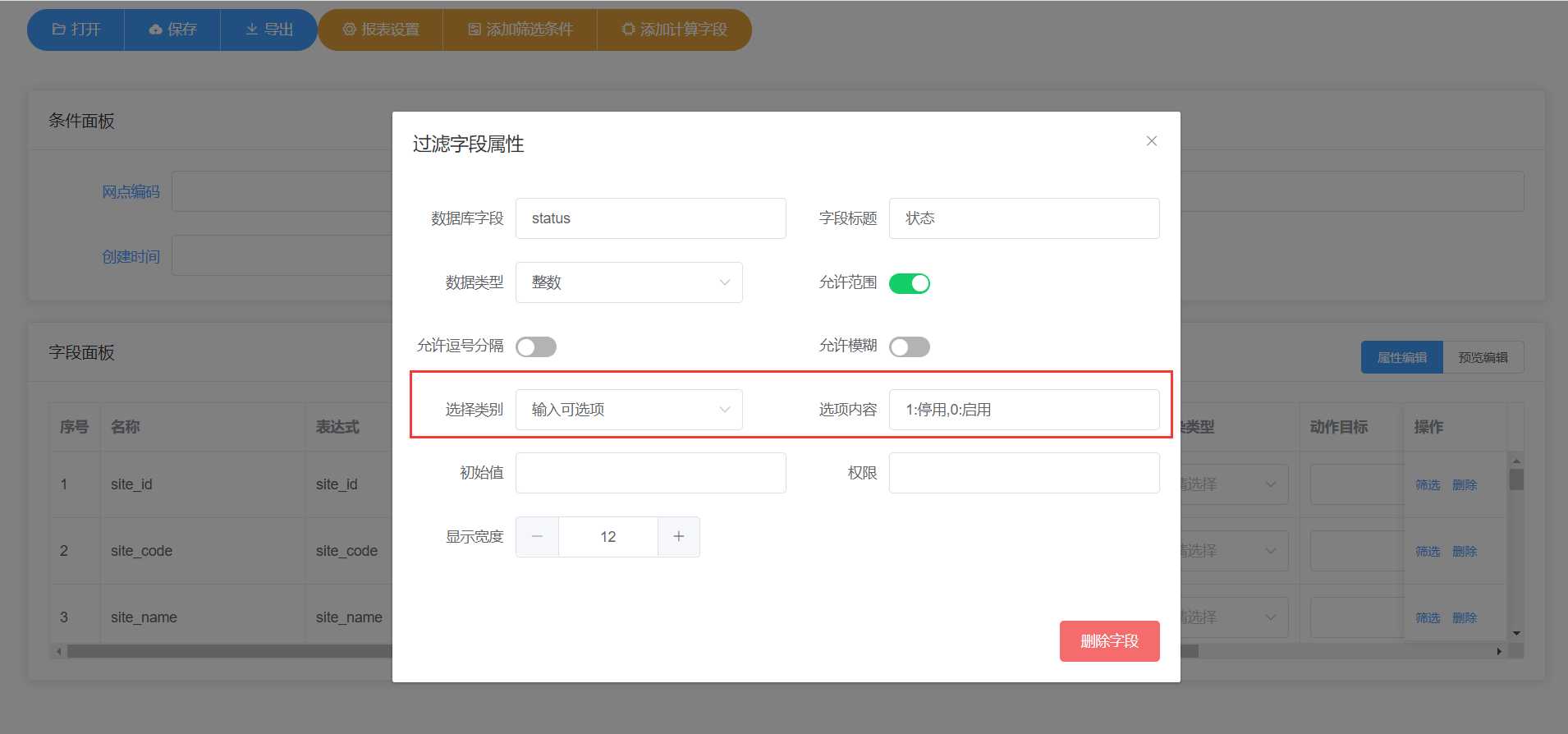Enable the 允许模糊 switch
This screenshot has height=734, width=1568.
tap(910, 346)
